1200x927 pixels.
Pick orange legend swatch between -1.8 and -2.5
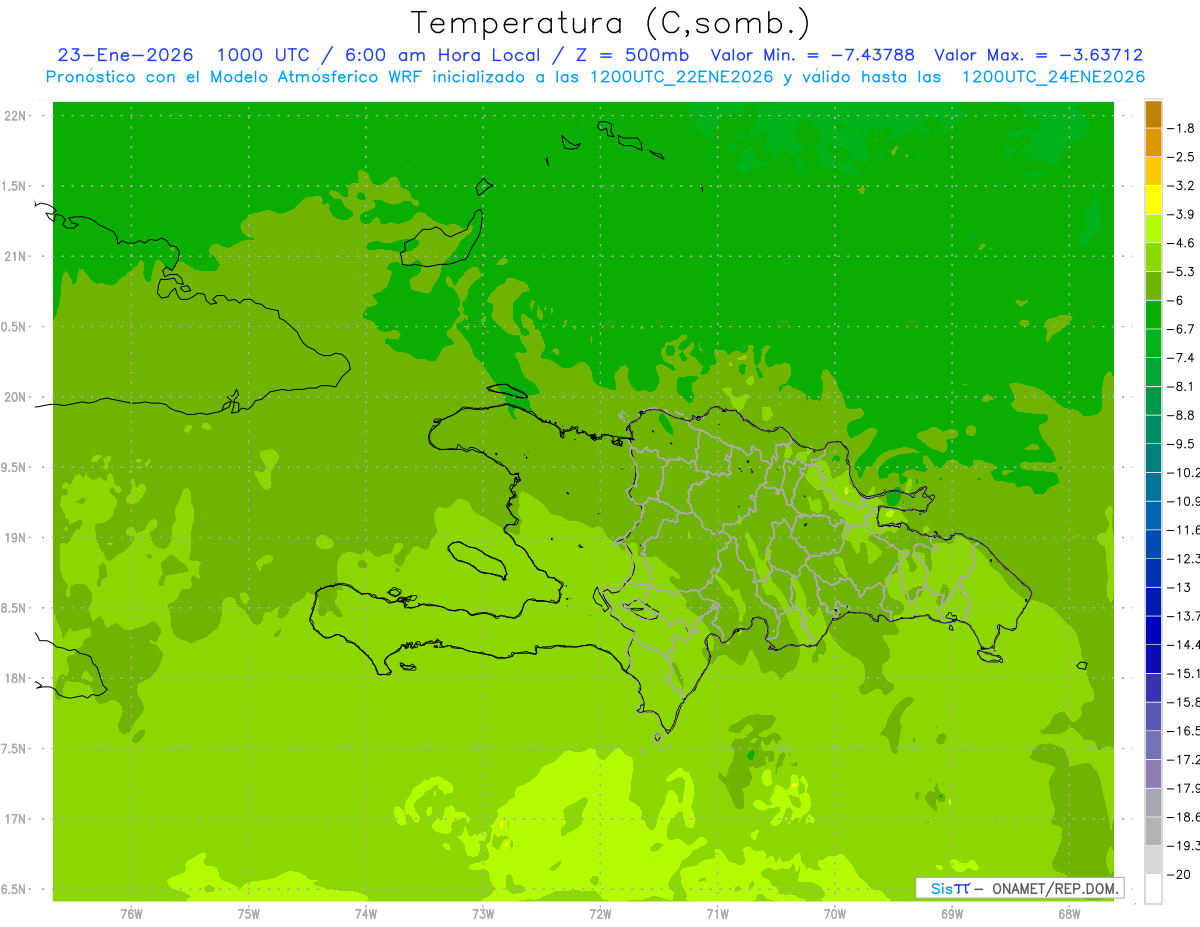pos(1153,143)
